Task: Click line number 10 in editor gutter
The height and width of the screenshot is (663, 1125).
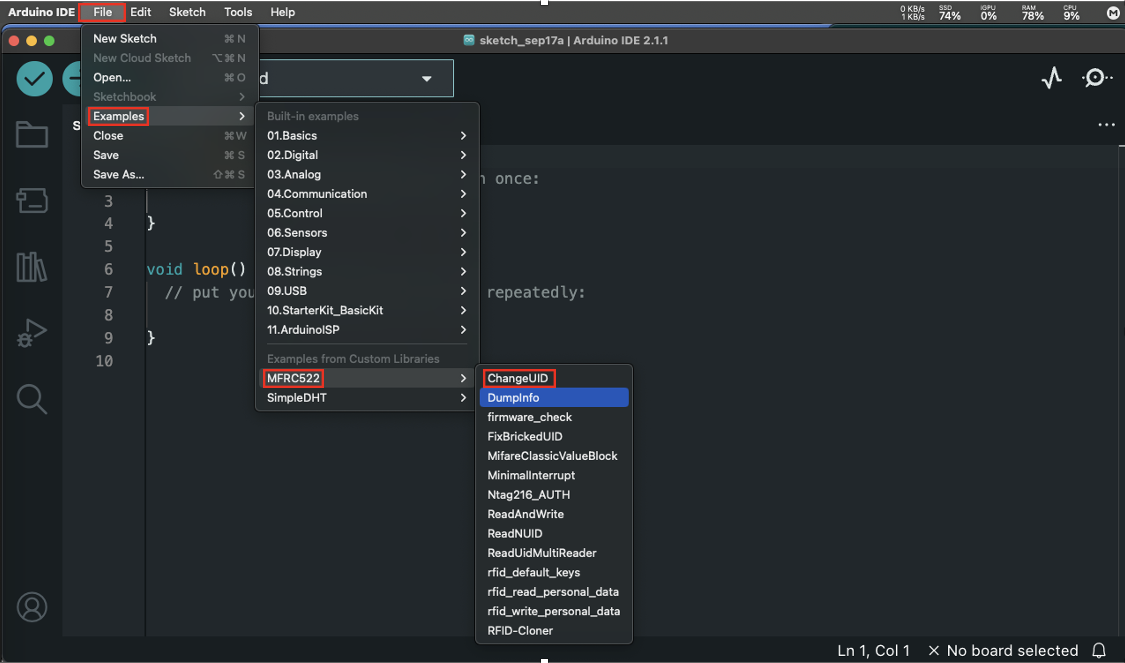Action: click(x=105, y=361)
